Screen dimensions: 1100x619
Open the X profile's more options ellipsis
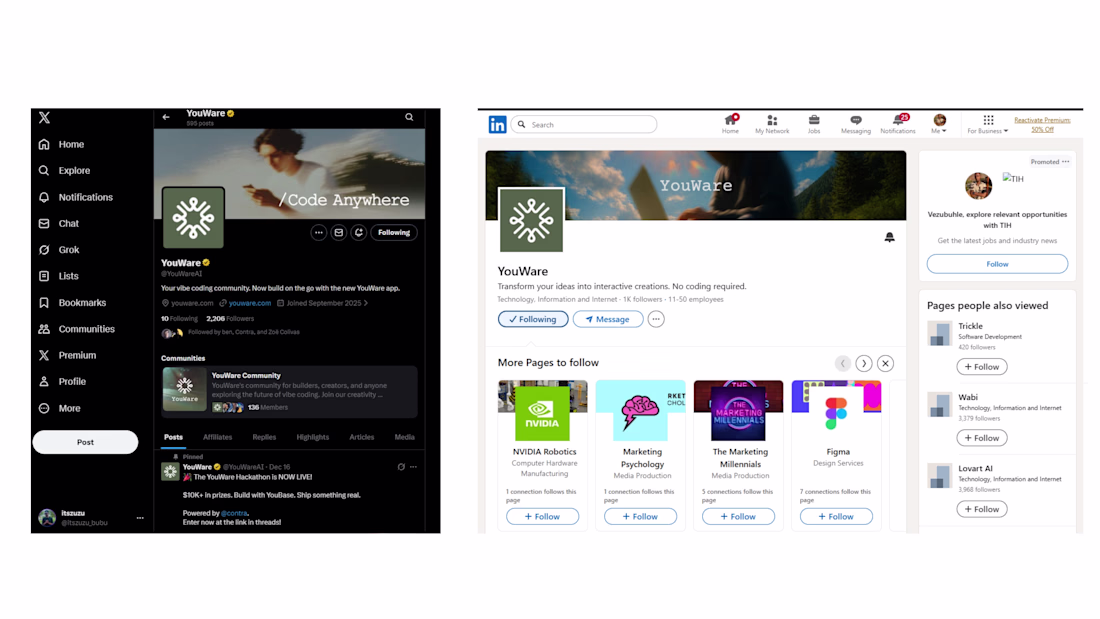tap(318, 232)
